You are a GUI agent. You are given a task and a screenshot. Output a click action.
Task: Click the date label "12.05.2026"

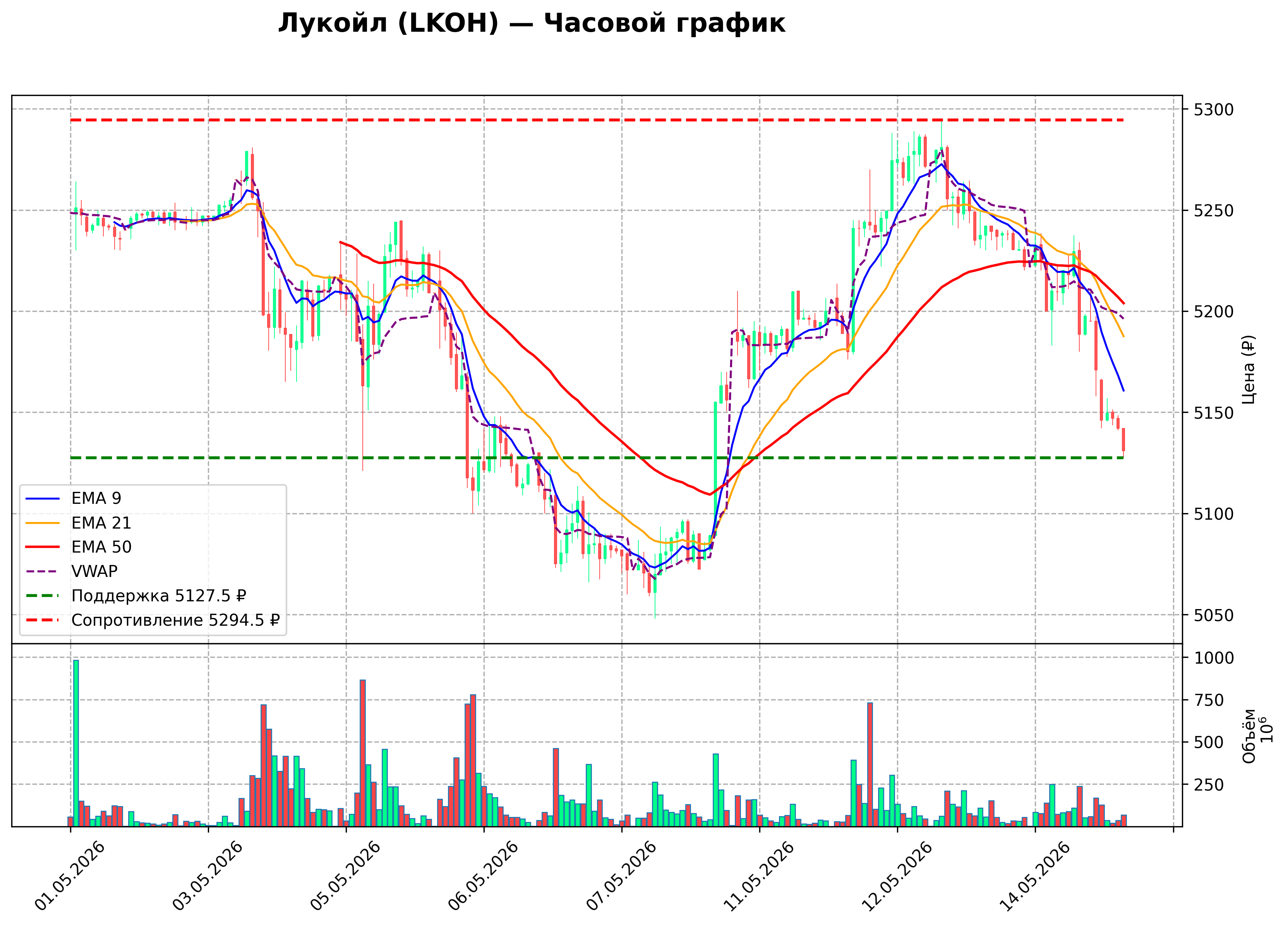click(x=897, y=876)
